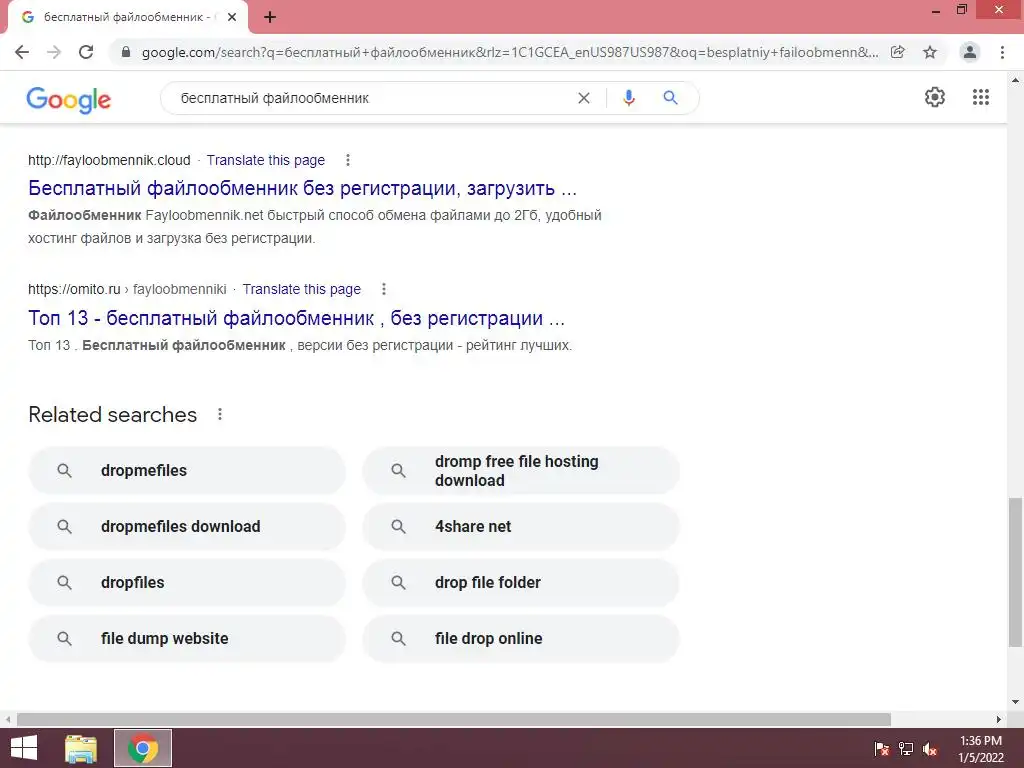This screenshot has height=768, width=1024.
Task: Click the horizontal scrollbar thumb
Action: coord(454,719)
